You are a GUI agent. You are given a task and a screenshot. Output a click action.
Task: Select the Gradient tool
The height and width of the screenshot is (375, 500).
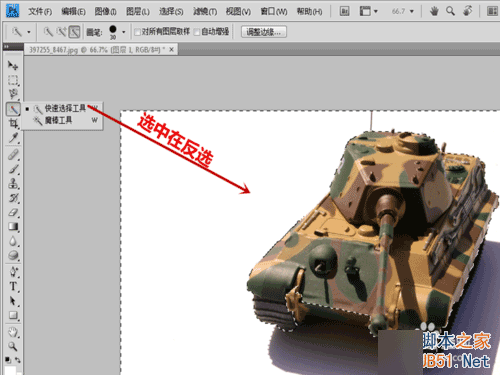click(x=13, y=227)
